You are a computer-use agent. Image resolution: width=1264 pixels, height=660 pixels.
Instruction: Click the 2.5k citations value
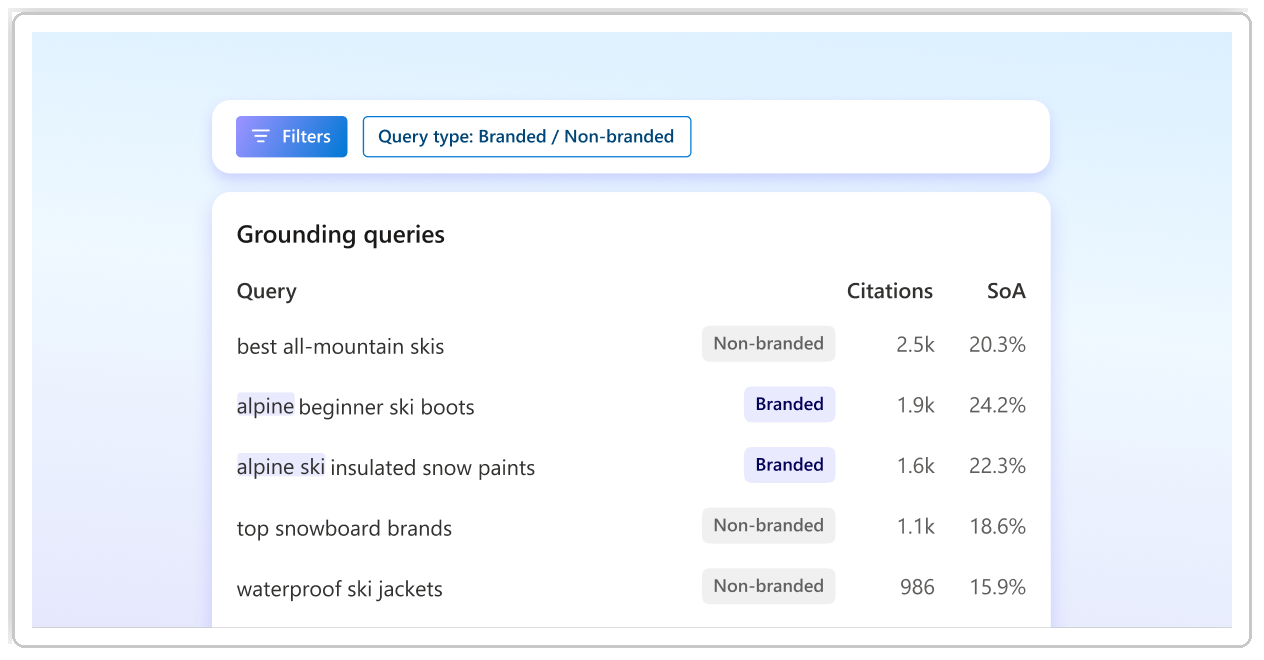click(x=915, y=345)
